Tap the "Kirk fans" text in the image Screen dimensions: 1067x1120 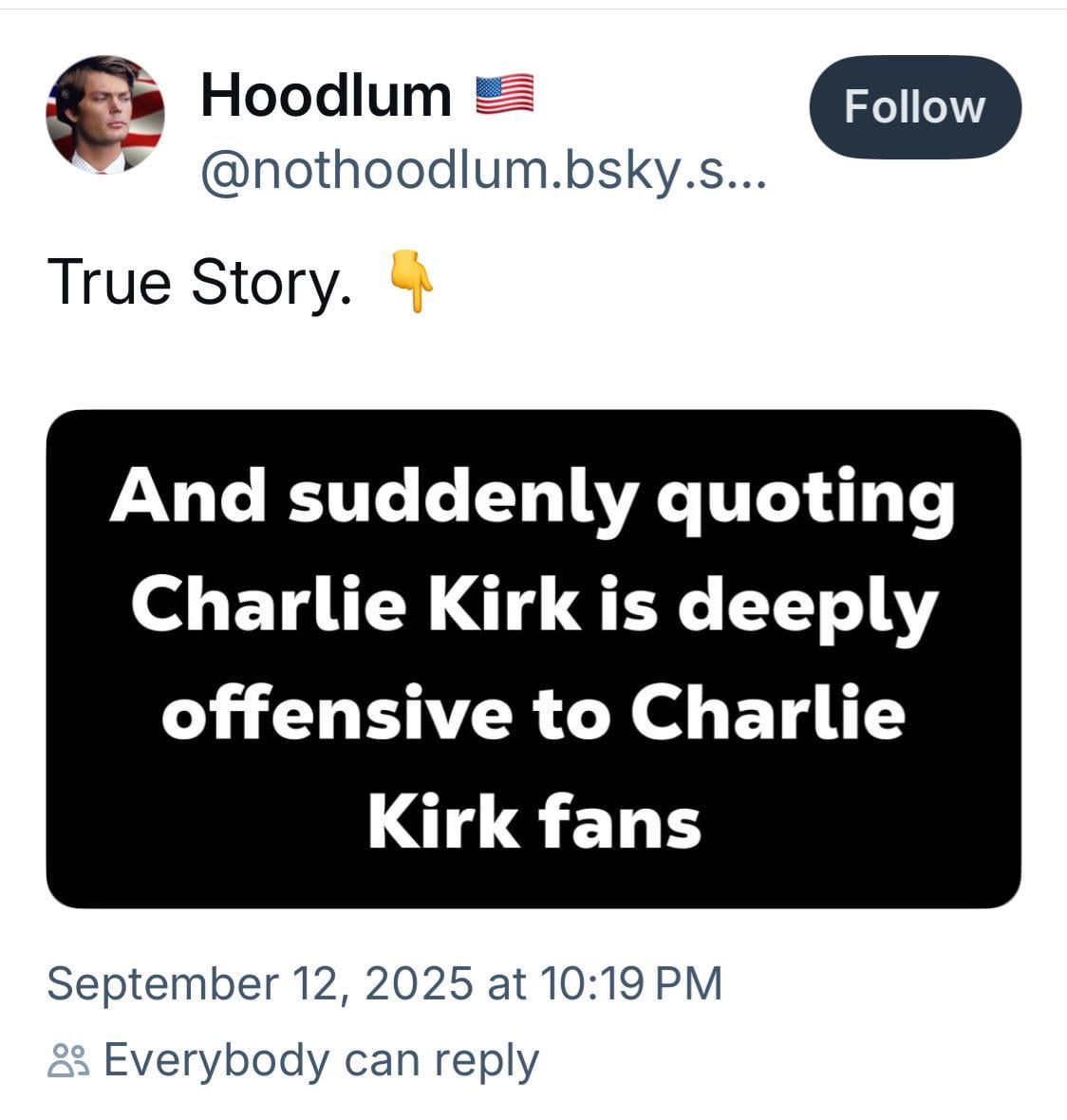tap(534, 821)
